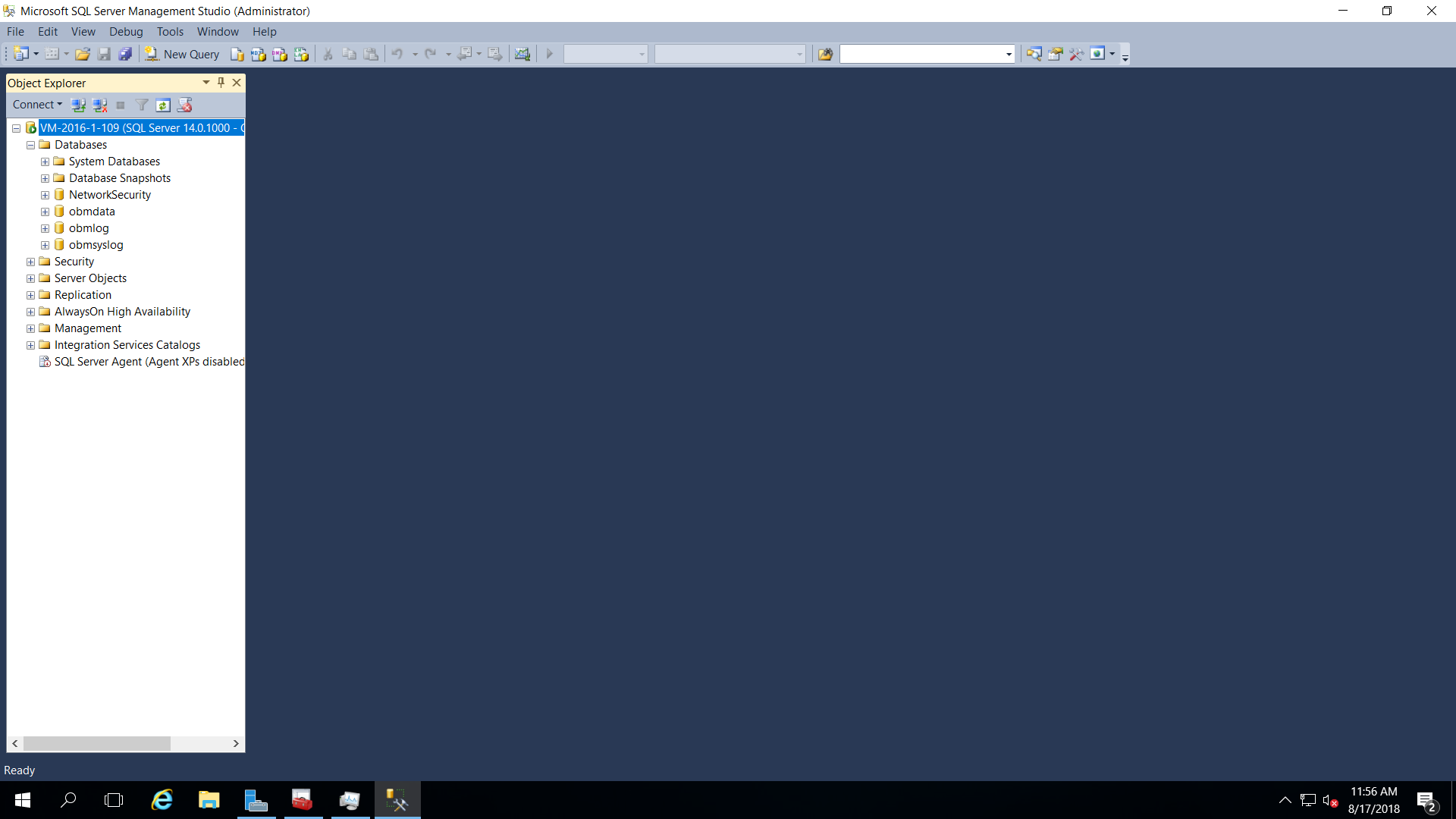This screenshot has height=819, width=1456.
Task: Open the Tools menu
Action: (x=170, y=32)
